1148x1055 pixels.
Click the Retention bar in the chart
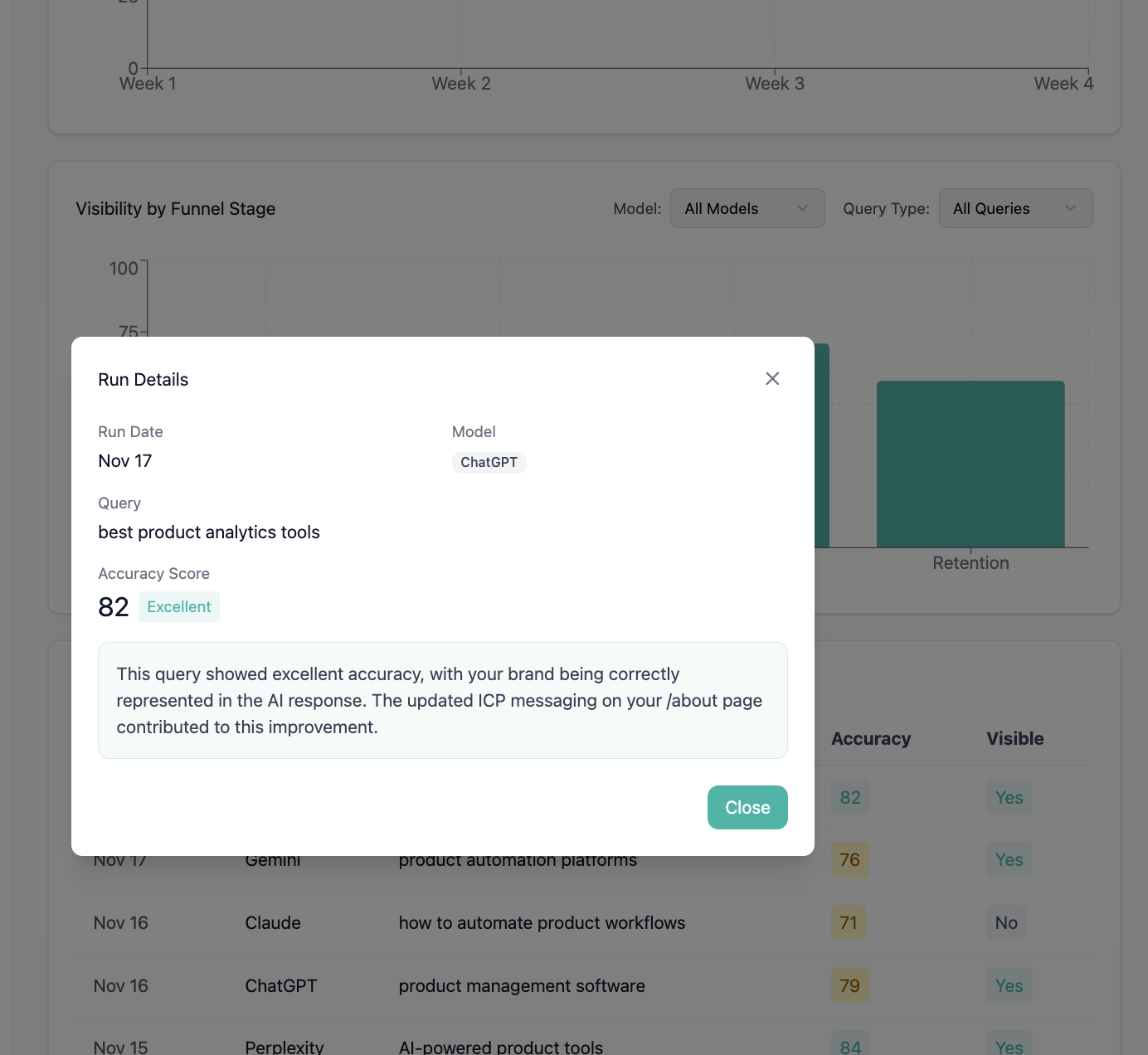[970, 463]
